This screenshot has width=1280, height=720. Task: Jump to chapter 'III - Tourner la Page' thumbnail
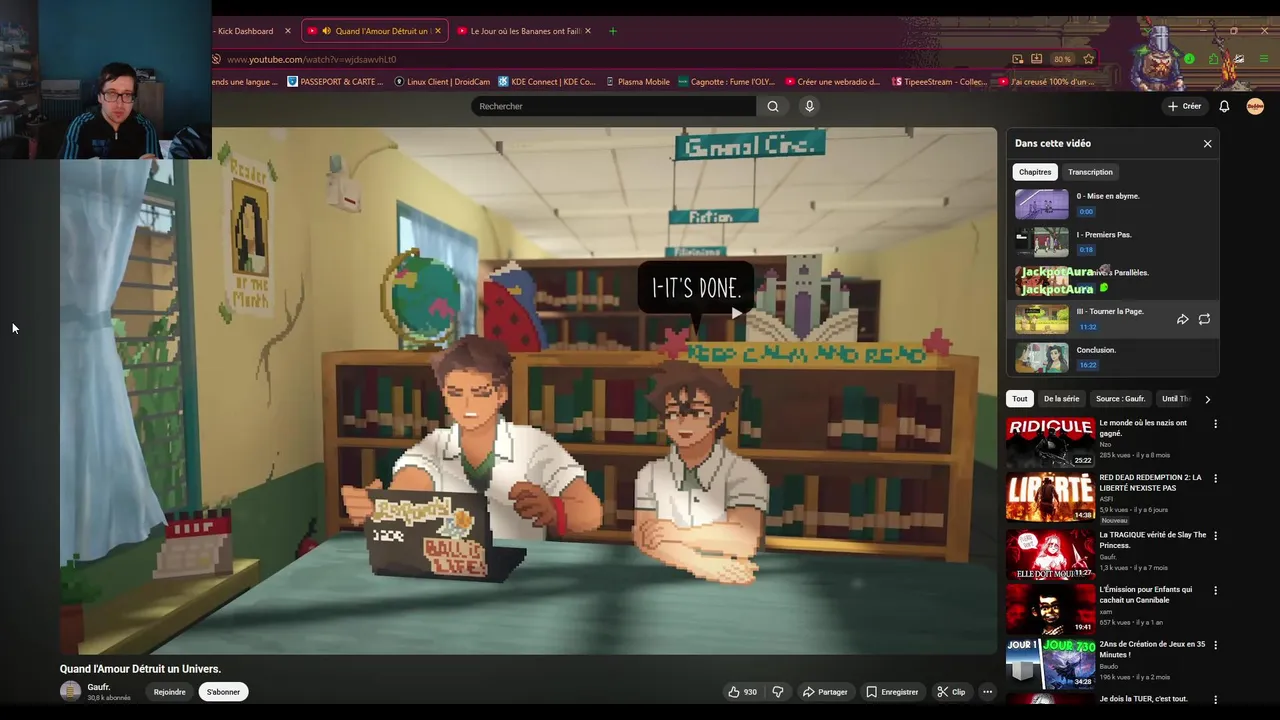1042,319
